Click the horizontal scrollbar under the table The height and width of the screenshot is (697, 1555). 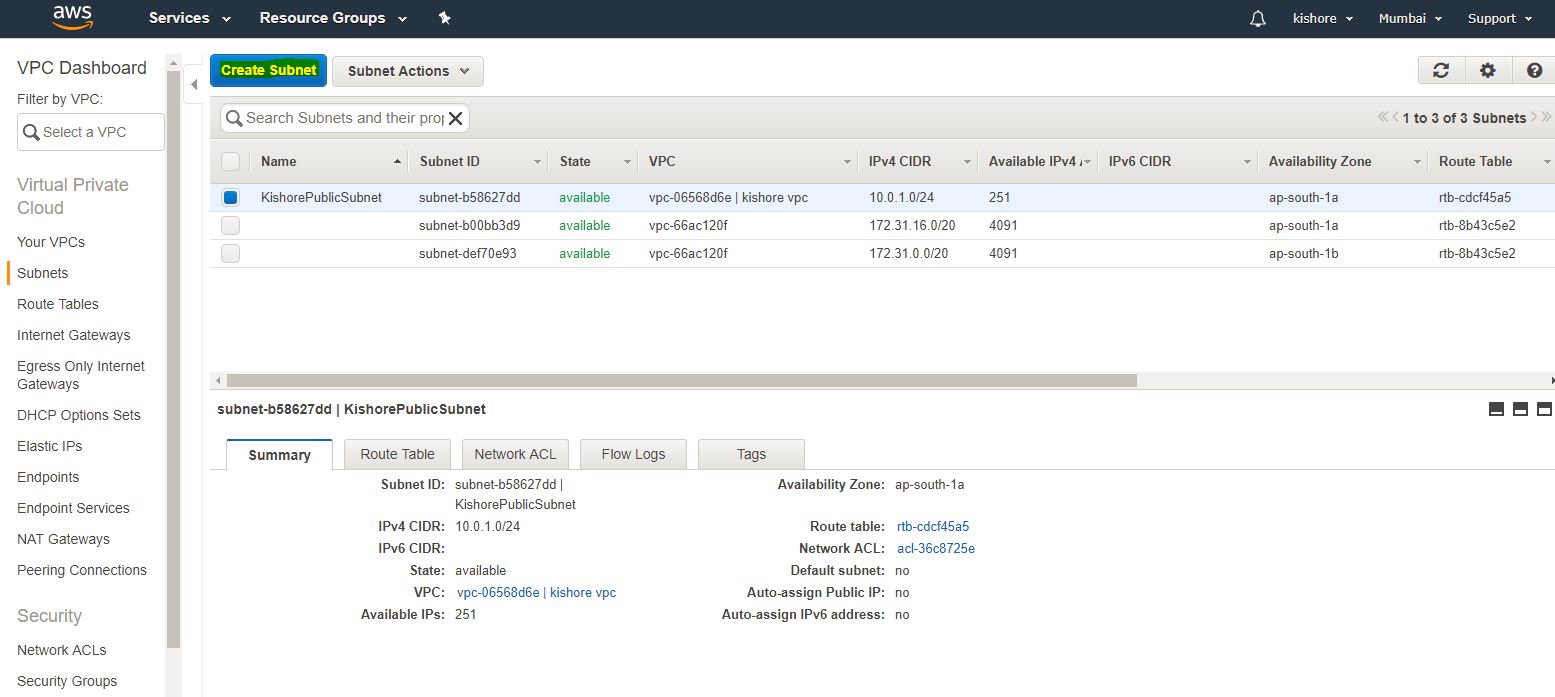click(x=680, y=380)
